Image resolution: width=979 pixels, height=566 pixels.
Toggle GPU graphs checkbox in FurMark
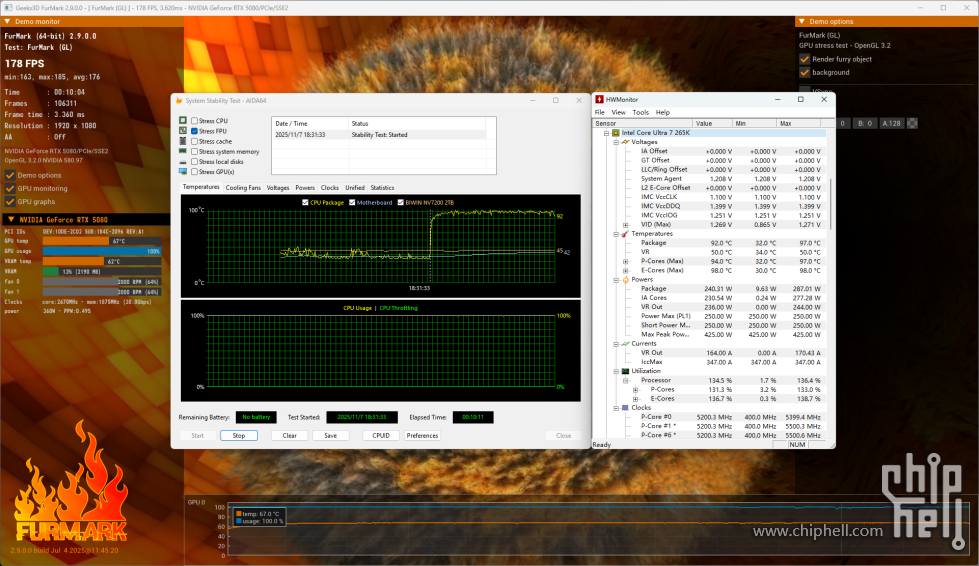point(11,201)
